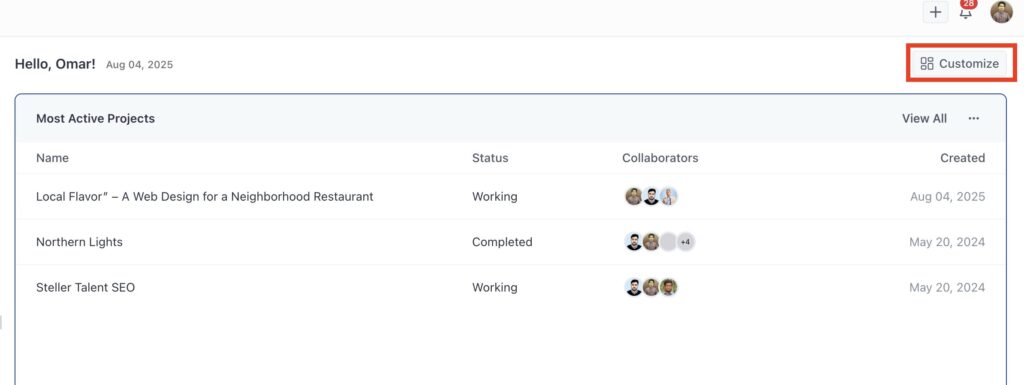This screenshot has height=385, width=1024.
Task: Open notifications bell with 28 badge
Action: pyautogui.click(x=966, y=10)
